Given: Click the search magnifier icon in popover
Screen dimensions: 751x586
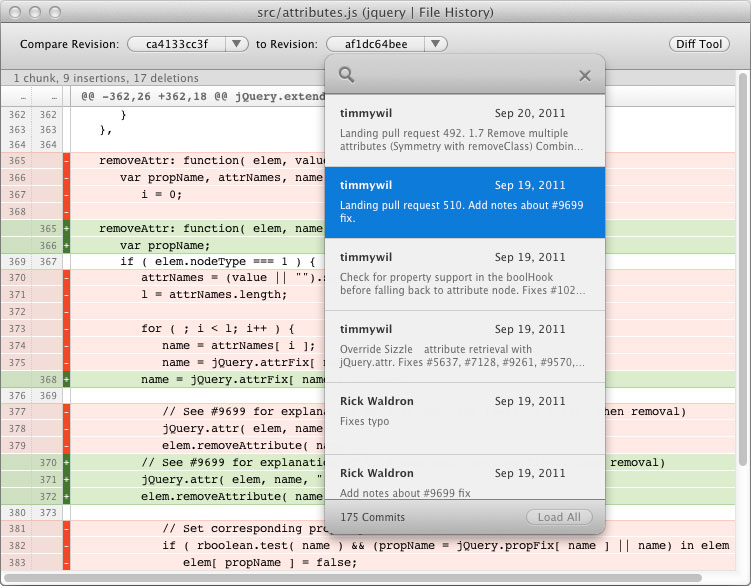Looking at the screenshot, I should pyautogui.click(x=346, y=75).
